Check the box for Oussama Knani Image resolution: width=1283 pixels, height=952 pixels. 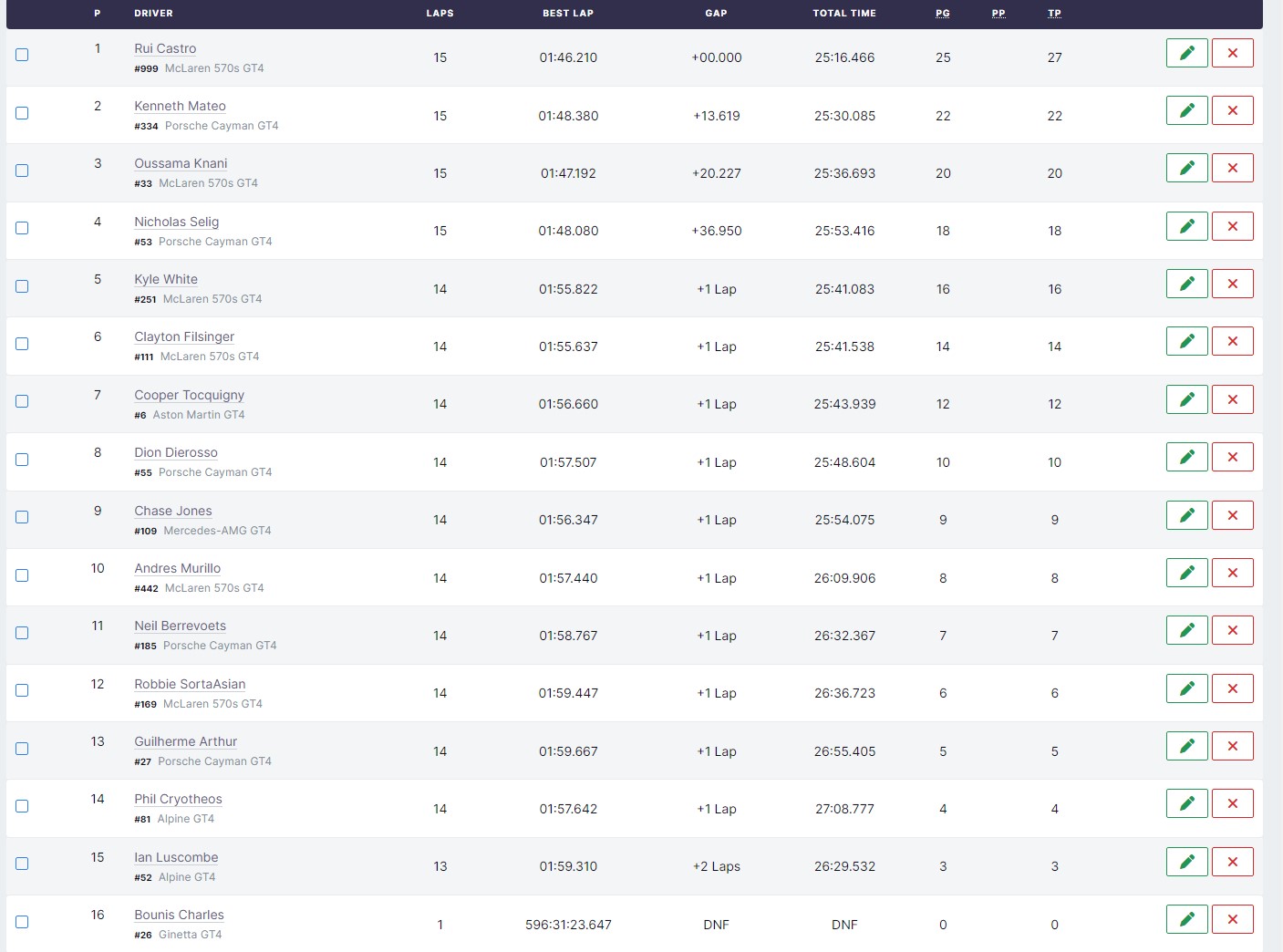click(22, 171)
